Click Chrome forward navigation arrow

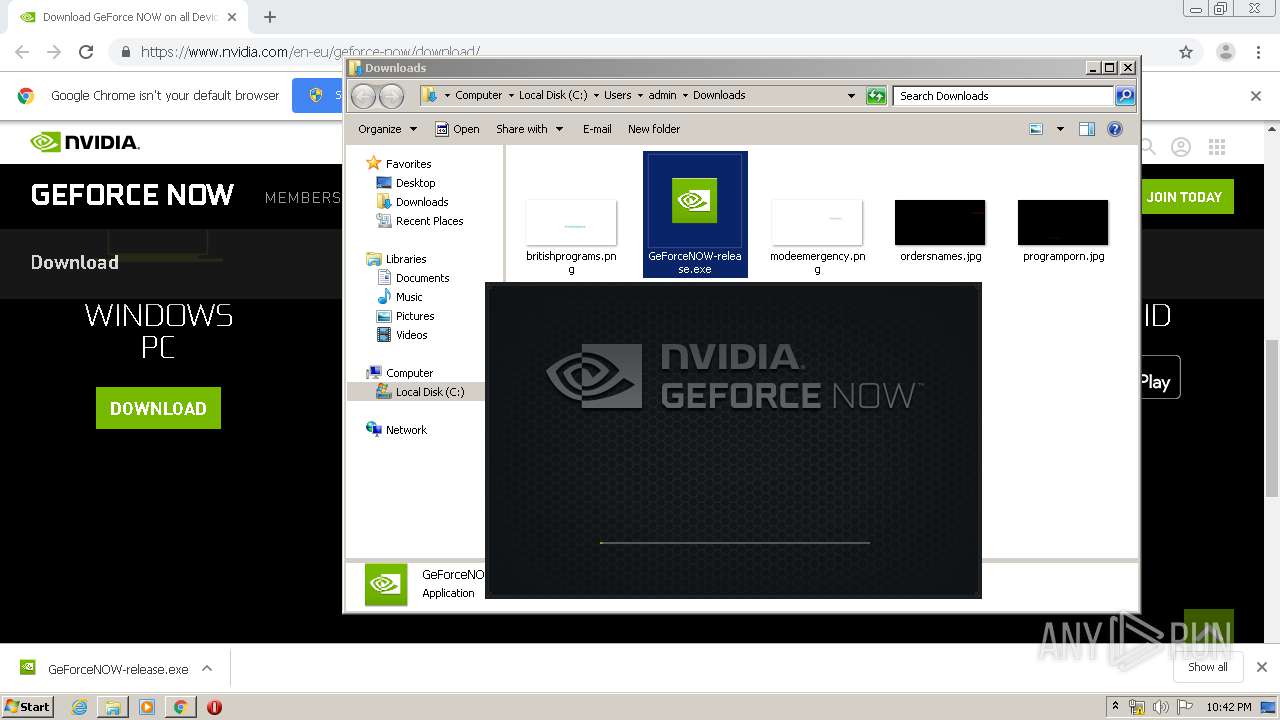tap(54, 52)
